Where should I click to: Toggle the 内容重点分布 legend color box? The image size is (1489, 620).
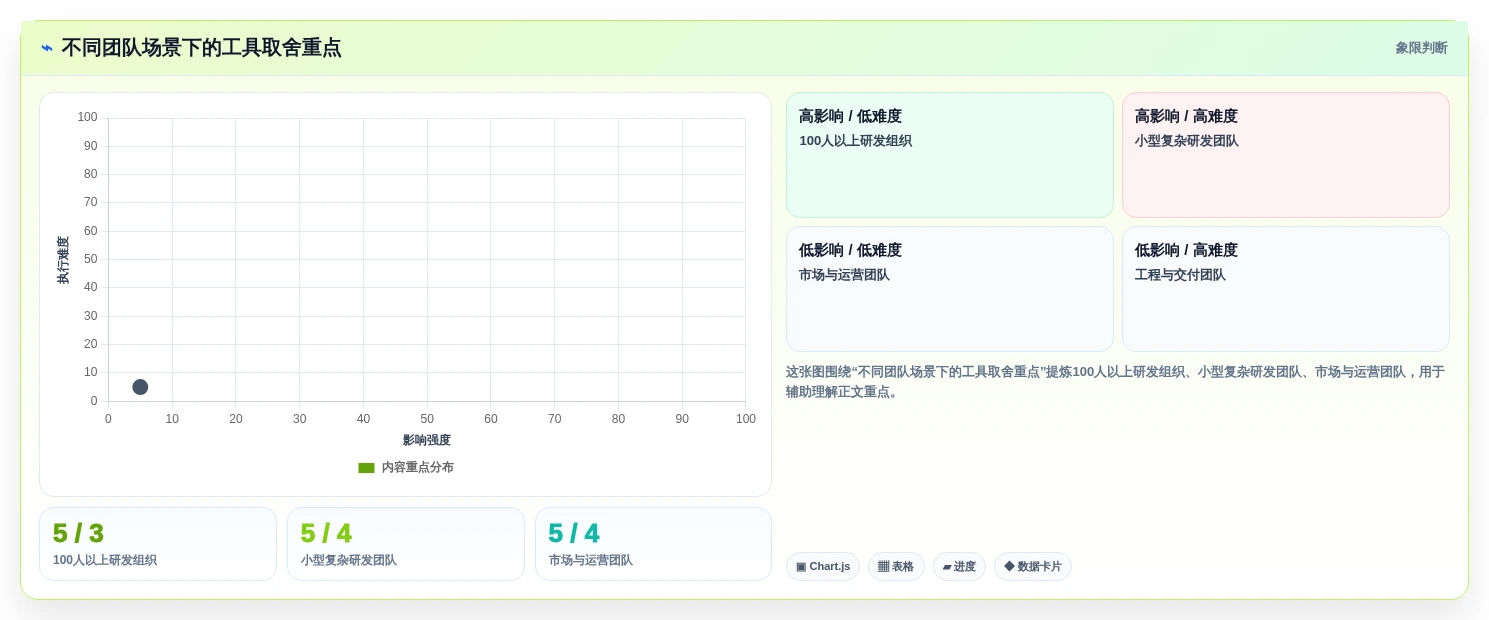tap(366, 468)
